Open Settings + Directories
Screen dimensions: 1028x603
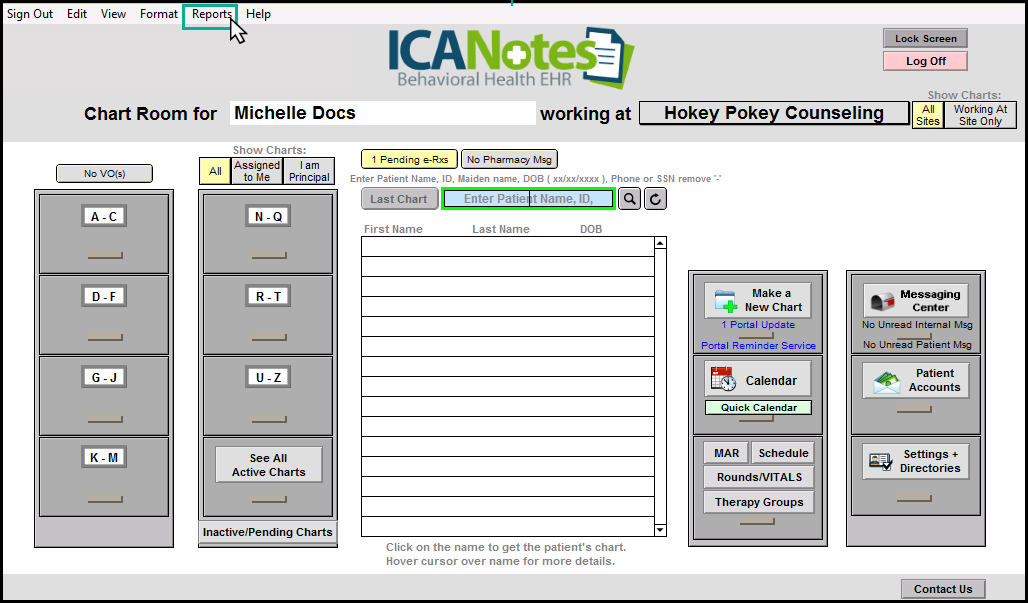point(916,461)
